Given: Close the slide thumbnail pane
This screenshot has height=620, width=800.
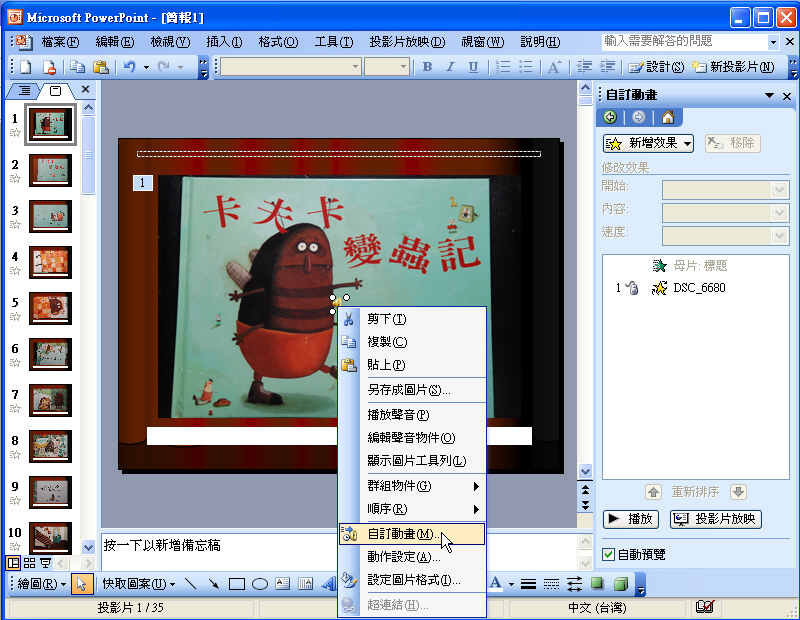Looking at the screenshot, I should (86, 90).
